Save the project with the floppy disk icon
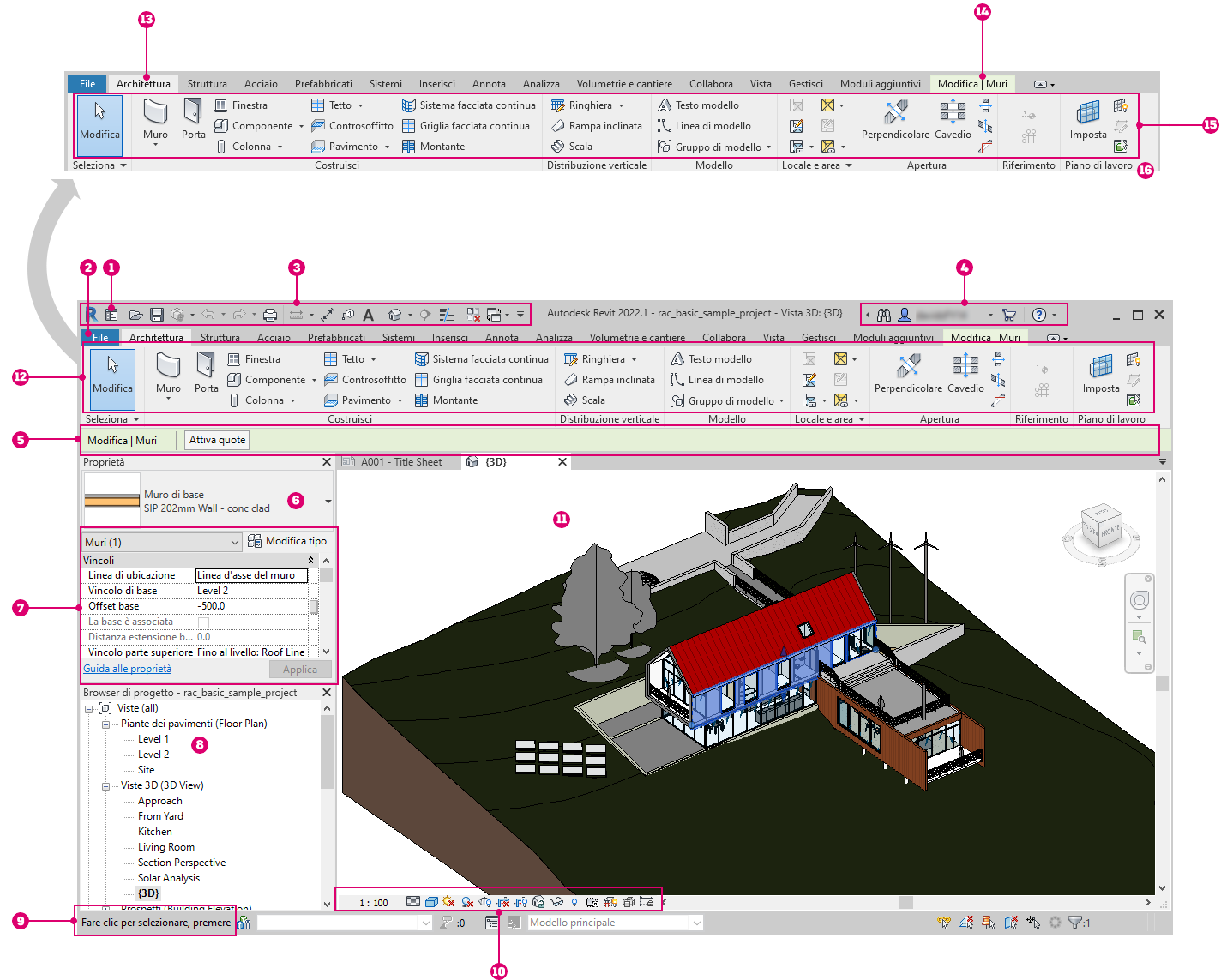1221x980 pixels. (x=156, y=315)
